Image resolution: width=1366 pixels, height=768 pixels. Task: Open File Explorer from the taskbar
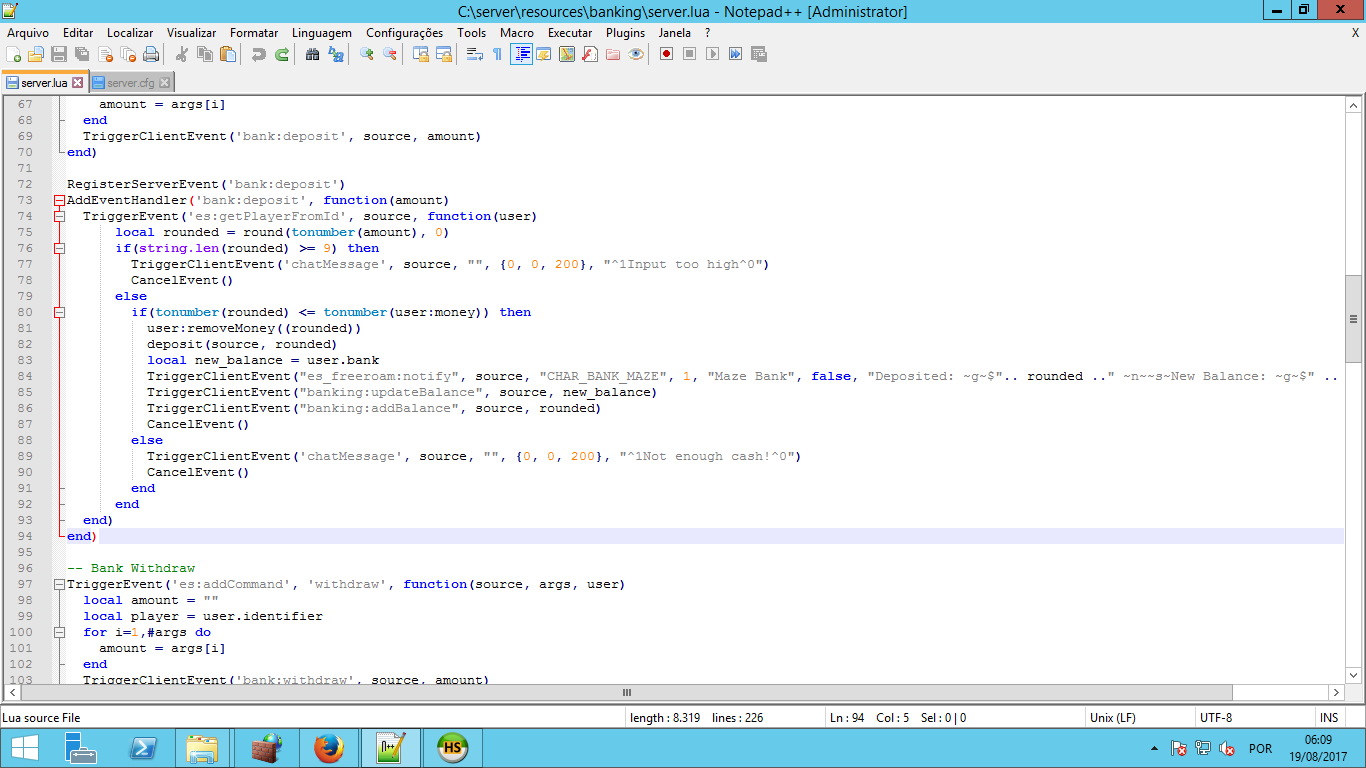203,748
